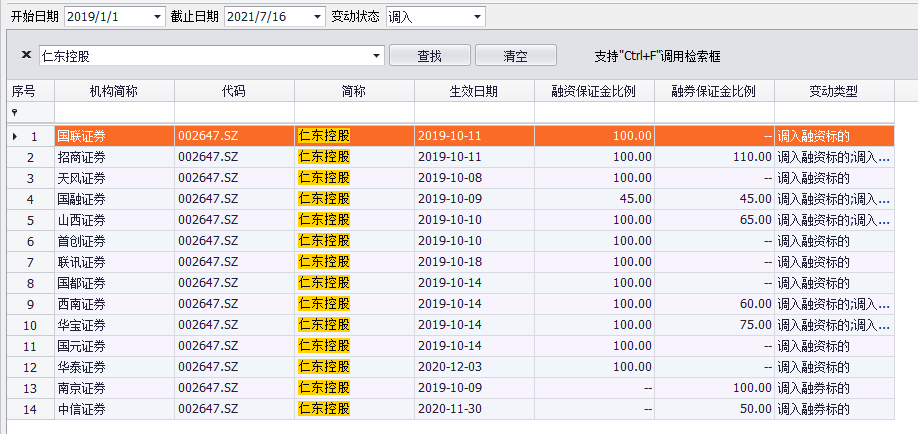Click the row indicator arrow beside row 1
The height and width of the screenshot is (434, 918).
pos(15,136)
